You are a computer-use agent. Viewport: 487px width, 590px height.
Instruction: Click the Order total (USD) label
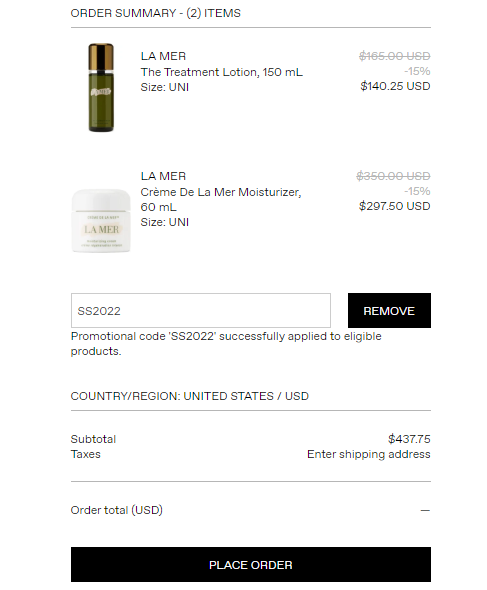[117, 510]
